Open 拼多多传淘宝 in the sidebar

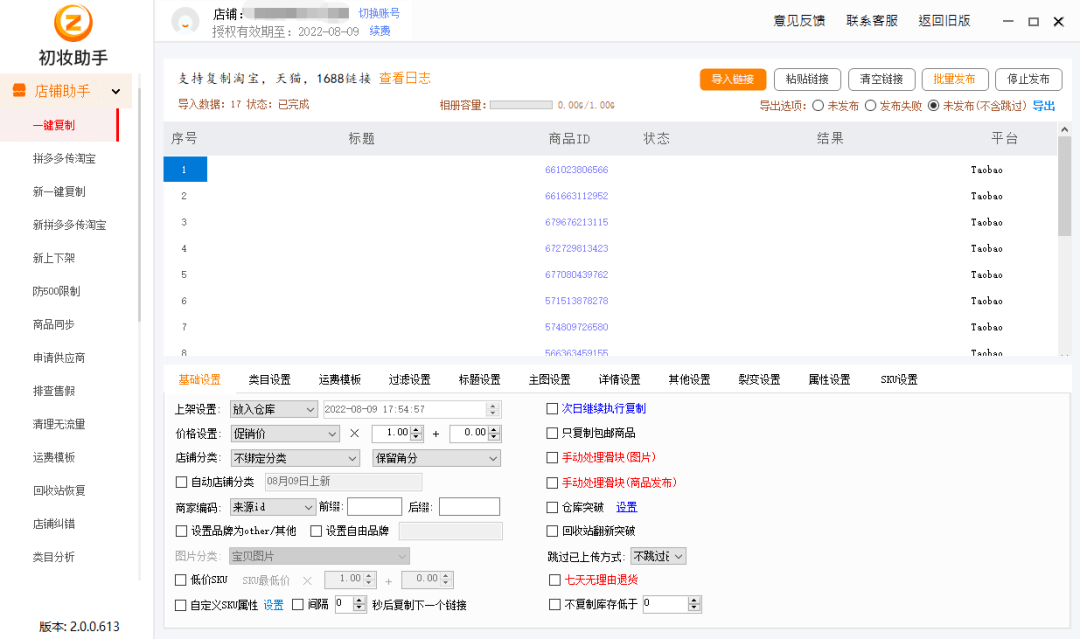64,158
